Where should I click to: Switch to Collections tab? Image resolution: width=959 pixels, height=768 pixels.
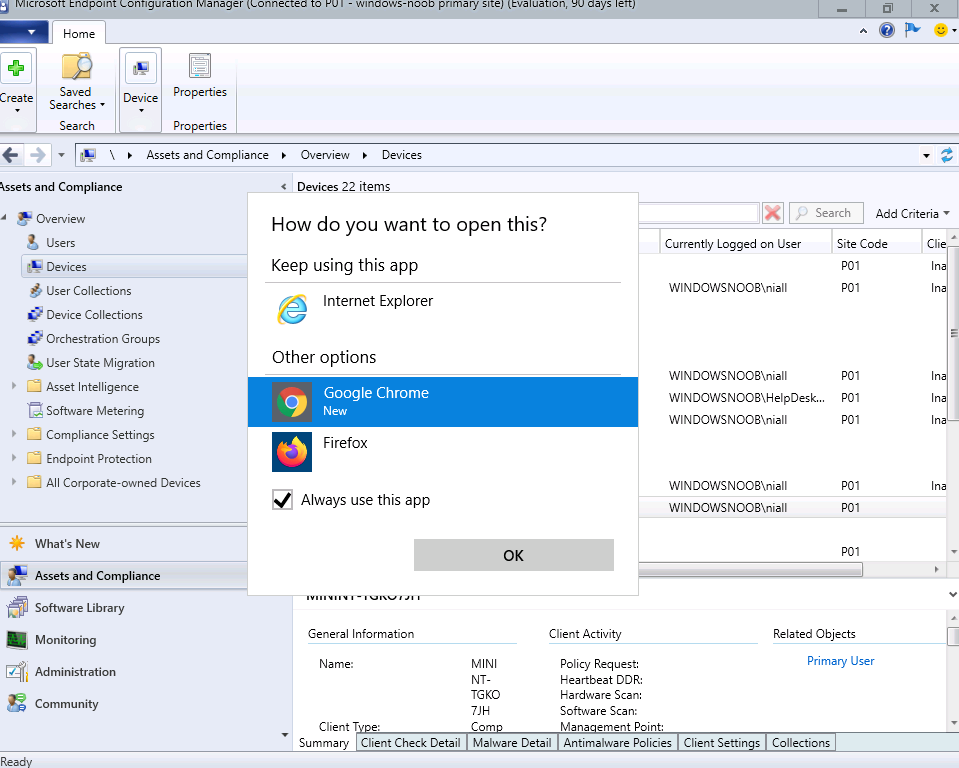coord(801,742)
